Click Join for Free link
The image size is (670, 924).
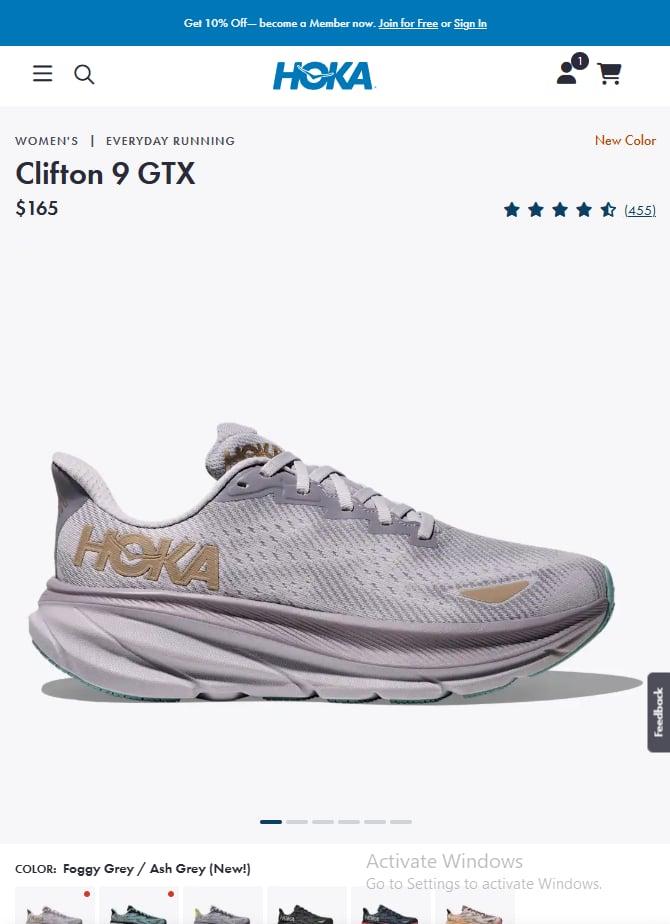tap(408, 24)
